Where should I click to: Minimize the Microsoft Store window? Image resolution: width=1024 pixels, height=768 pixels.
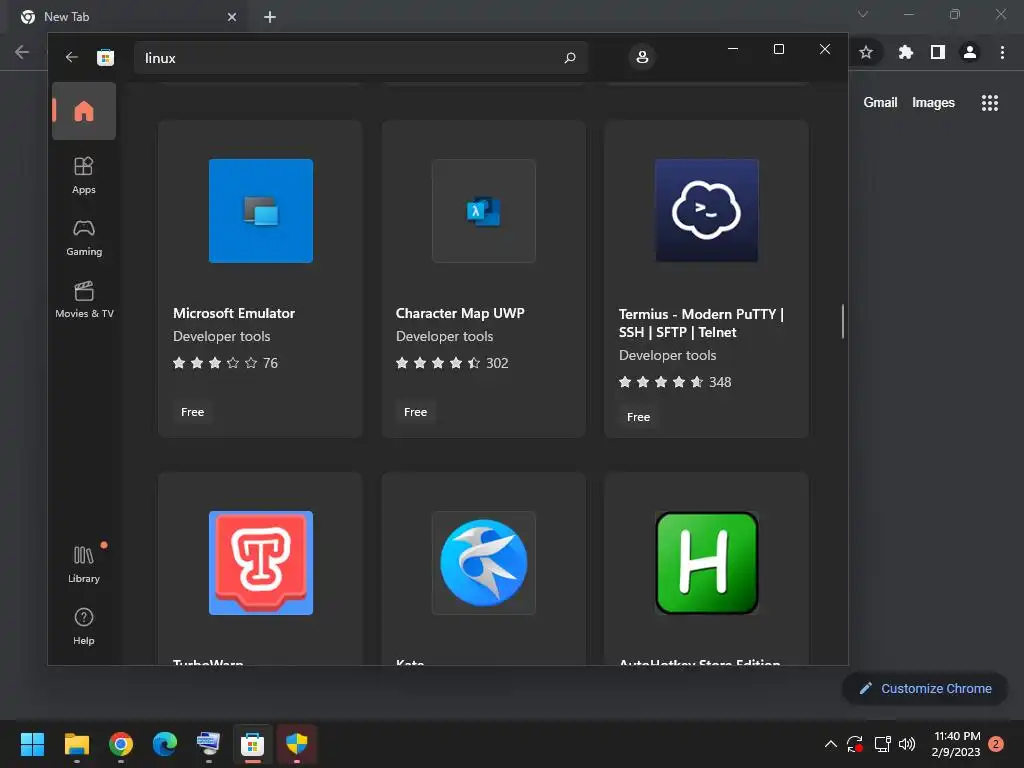click(733, 49)
